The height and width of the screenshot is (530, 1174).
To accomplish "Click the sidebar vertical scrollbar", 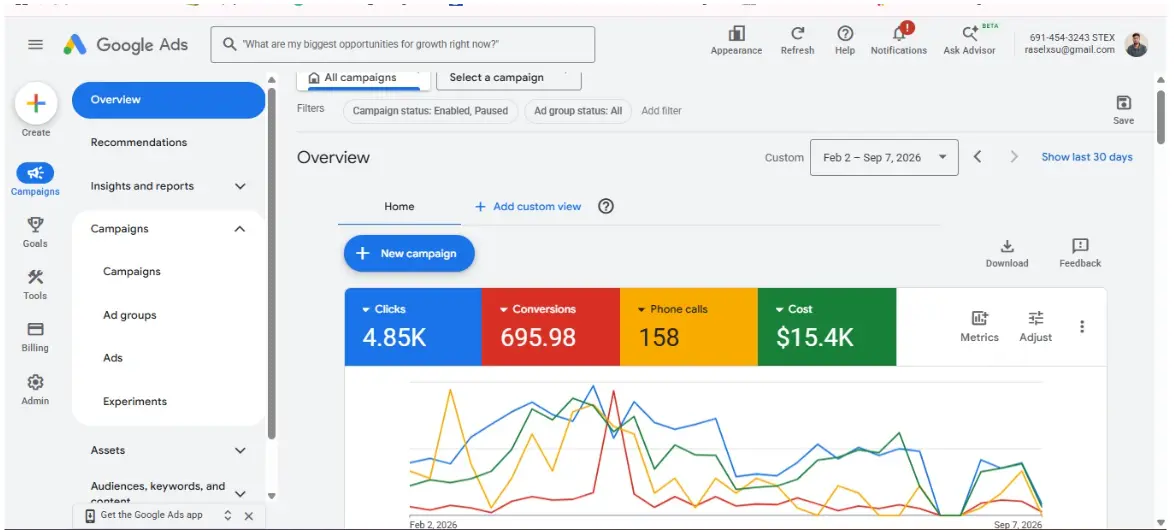I will click(272, 264).
